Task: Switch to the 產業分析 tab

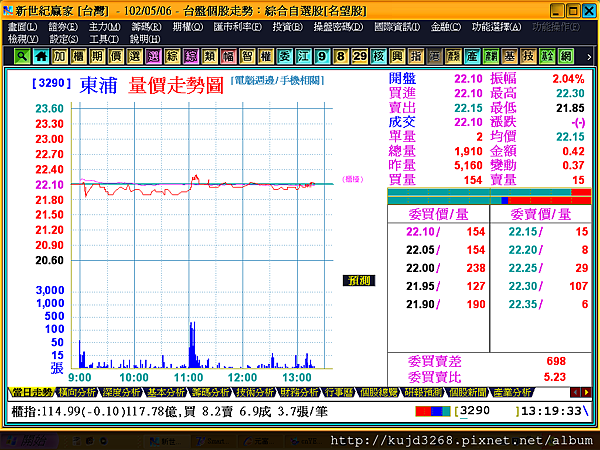Action: (x=512, y=392)
